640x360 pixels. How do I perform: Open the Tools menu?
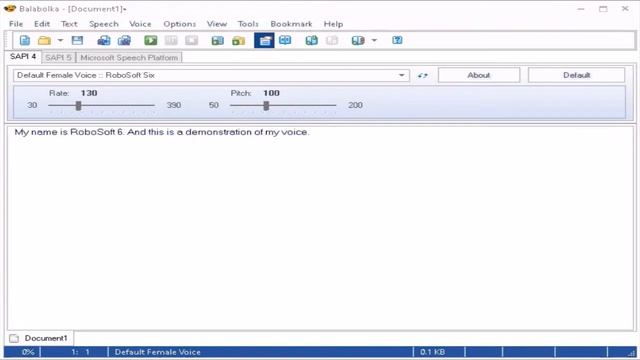click(x=248, y=24)
